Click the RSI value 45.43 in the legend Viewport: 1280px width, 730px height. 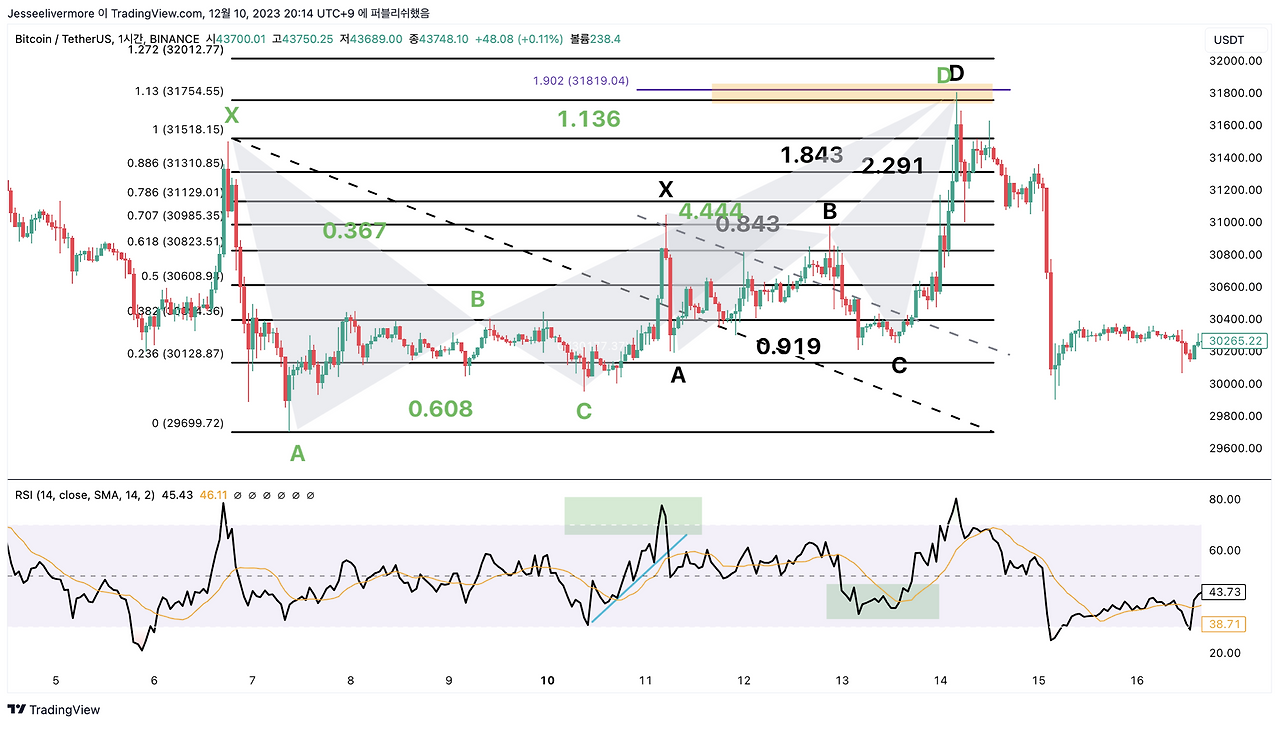pos(178,495)
